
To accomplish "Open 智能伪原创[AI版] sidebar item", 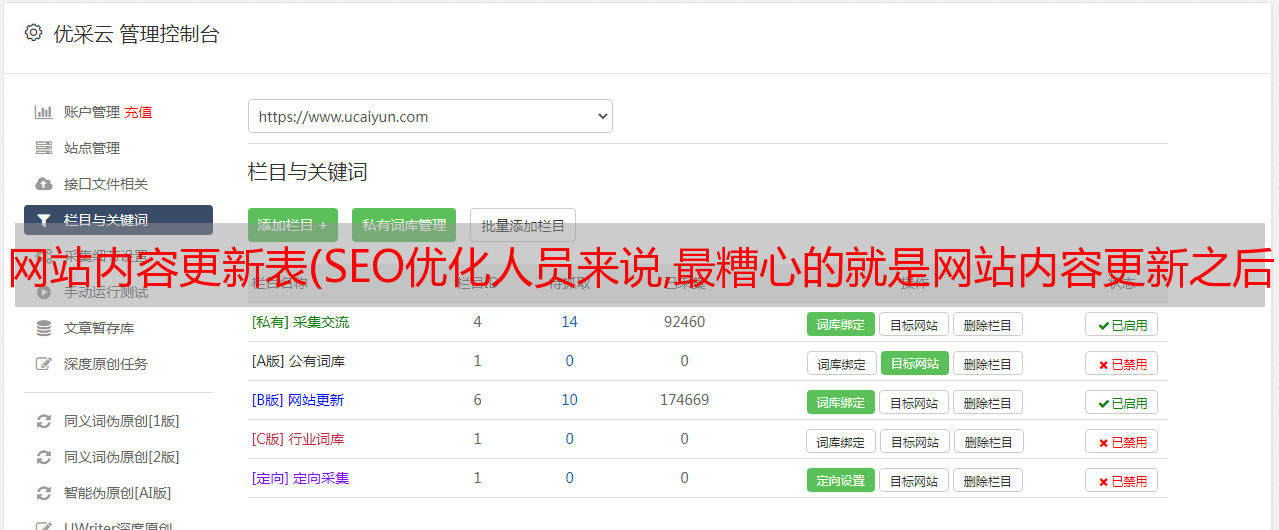I will pos(118,493).
